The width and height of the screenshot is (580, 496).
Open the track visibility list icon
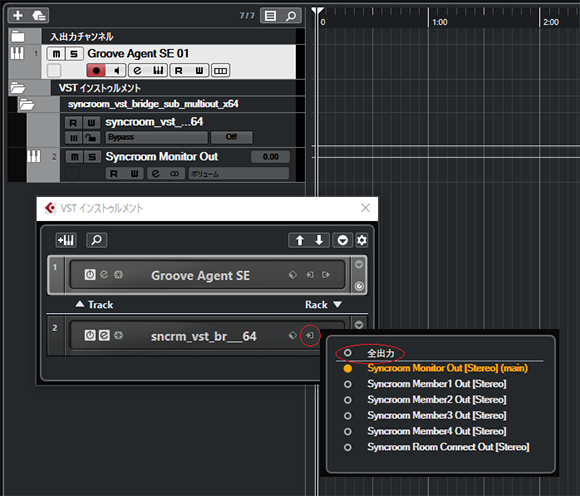[270, 16]
